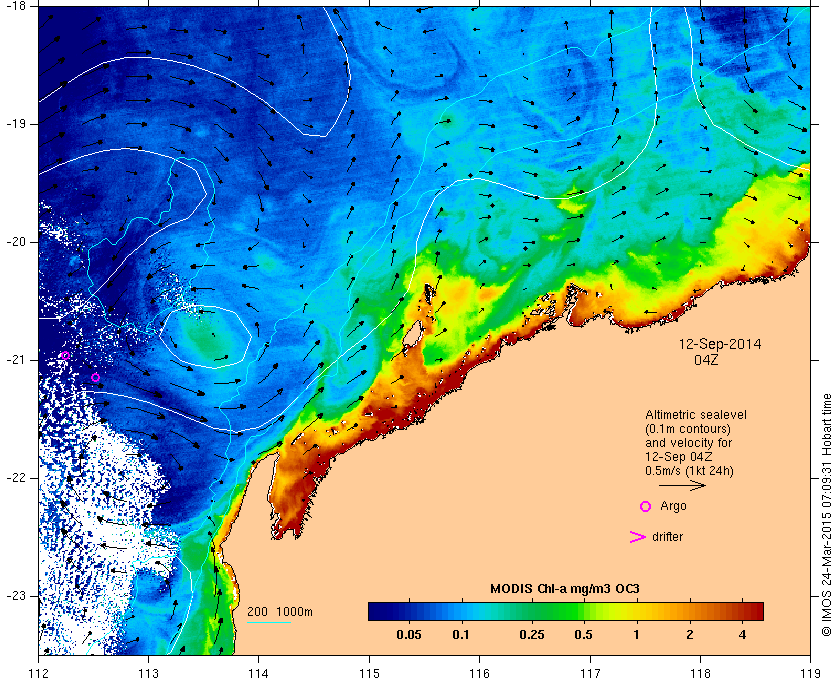Click the cyan 200 1000m isobath legend line
Viewport: 840px width, 680px height.
click(x=269, y=622)
